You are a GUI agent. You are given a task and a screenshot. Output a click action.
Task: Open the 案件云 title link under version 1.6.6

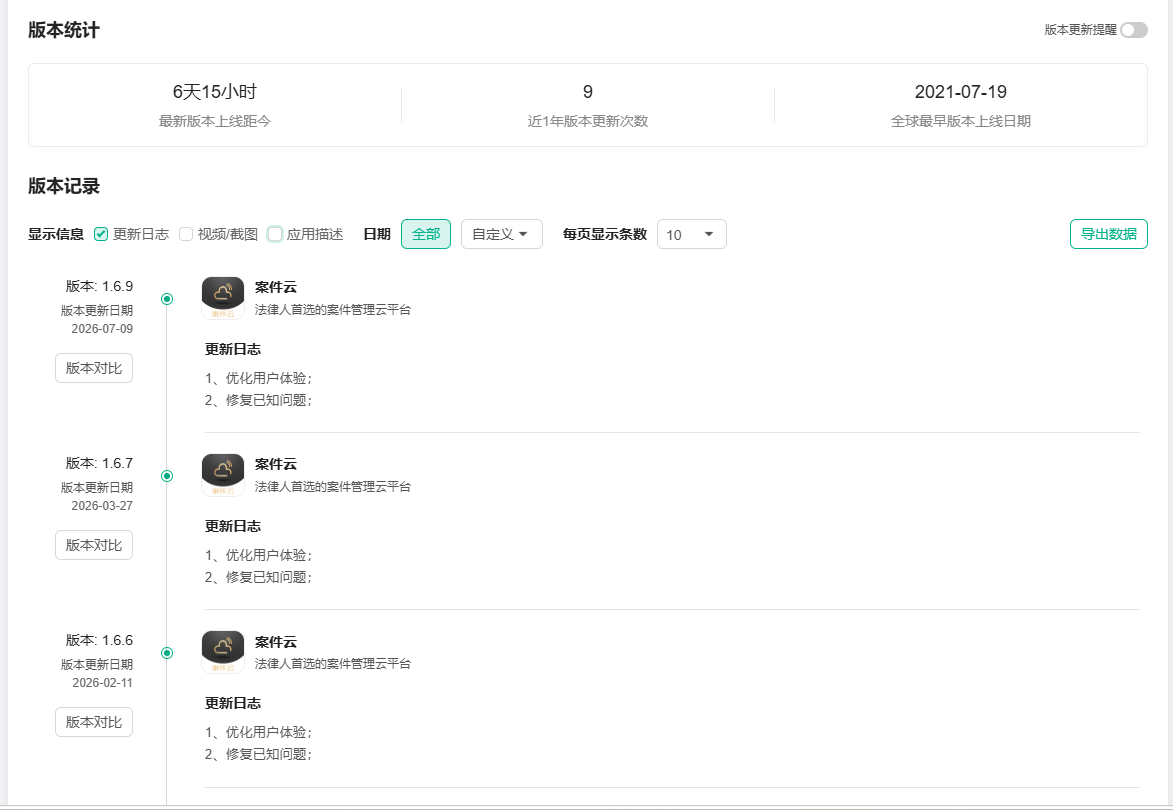[x=275, y=642]
